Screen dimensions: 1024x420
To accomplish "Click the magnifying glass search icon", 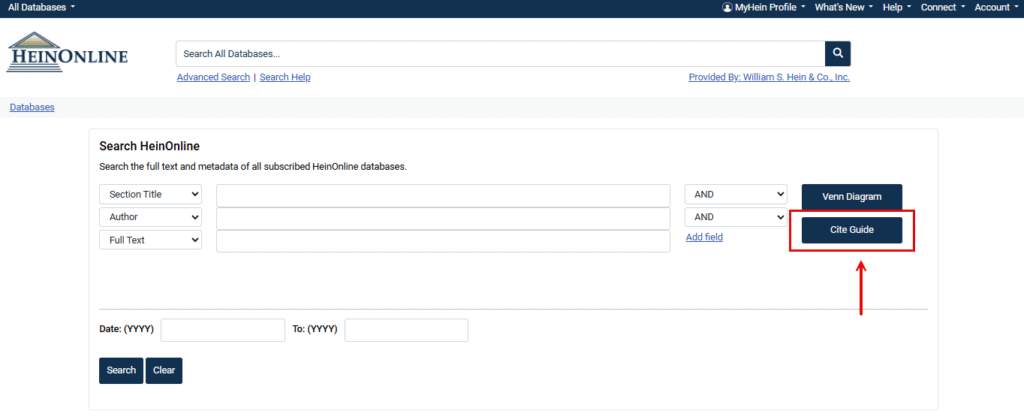I will [x=837, y=54].
